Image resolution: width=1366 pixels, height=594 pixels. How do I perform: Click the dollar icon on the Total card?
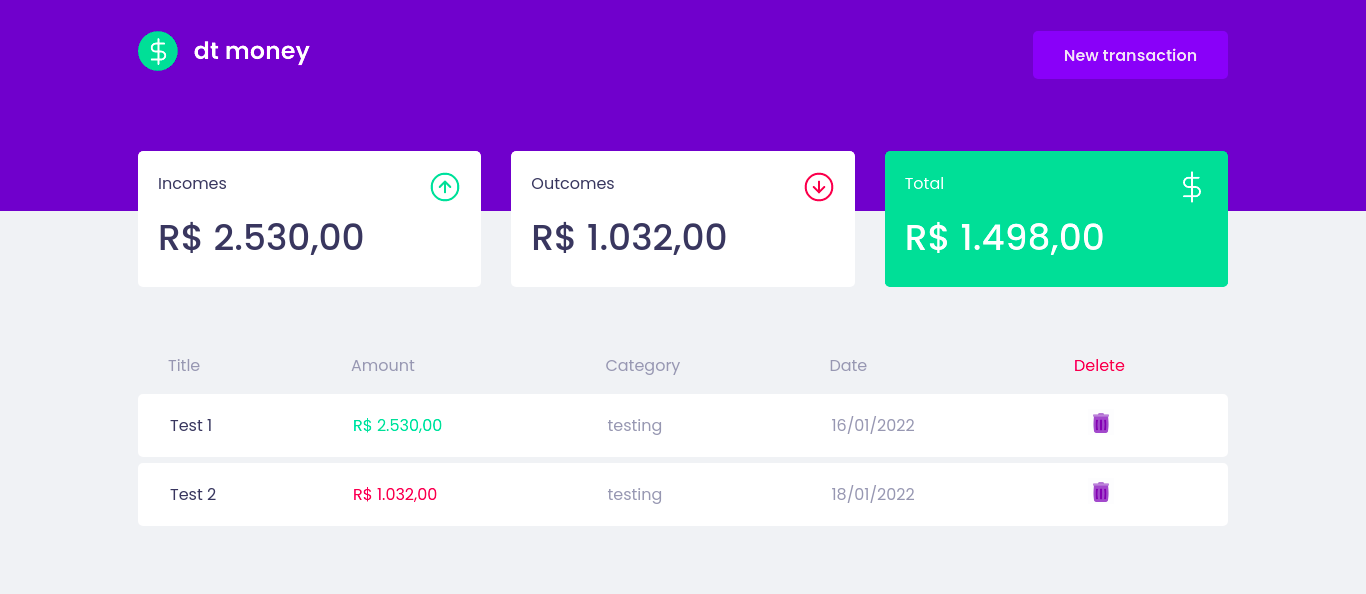tap(1191, 187)
